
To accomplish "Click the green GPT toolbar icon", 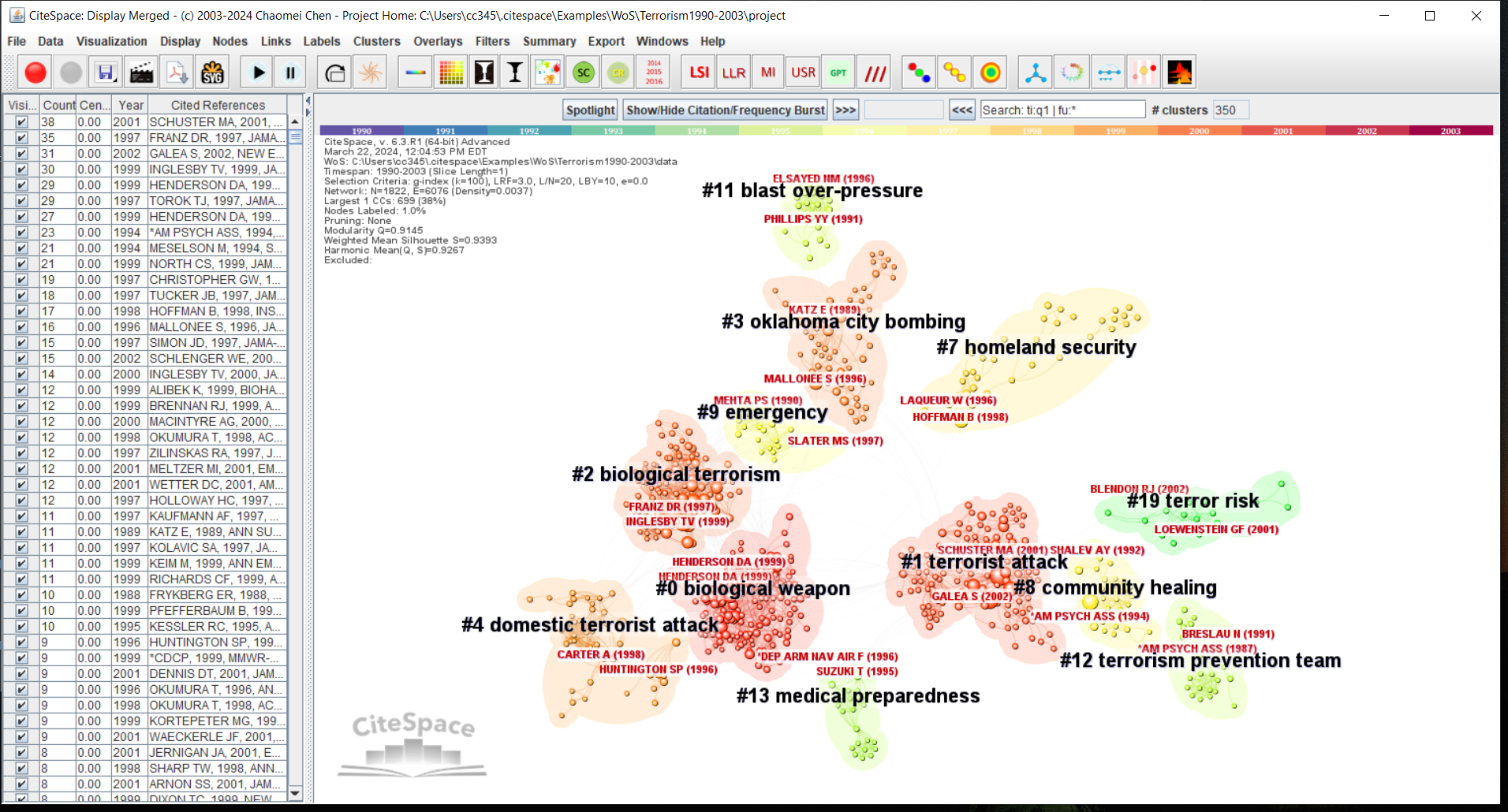I will click(838, 73).
